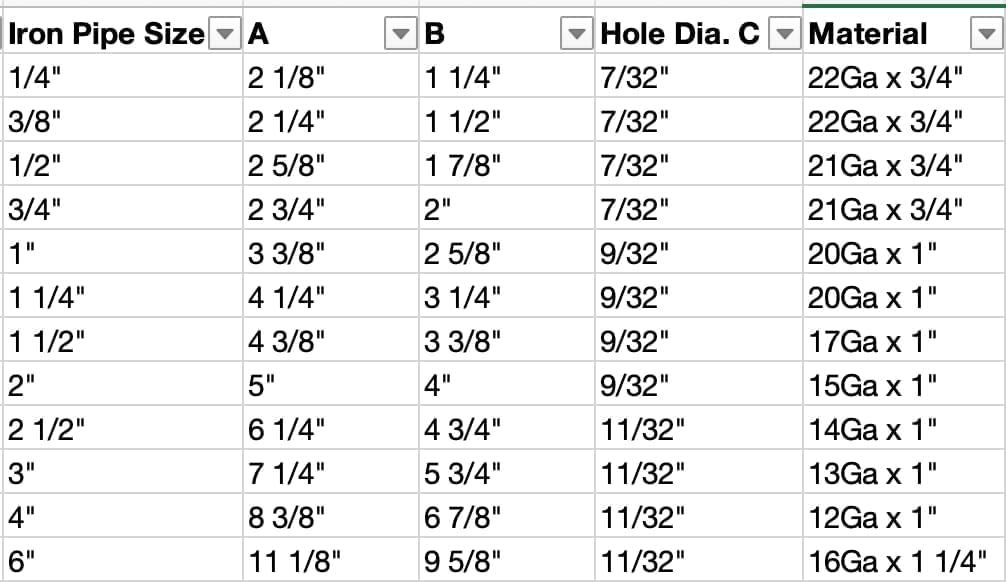The width and height of the screenshot is (1006, 582).
Task: Select the 6" iron pipe size cell
Action: click(x=123, y=560)
